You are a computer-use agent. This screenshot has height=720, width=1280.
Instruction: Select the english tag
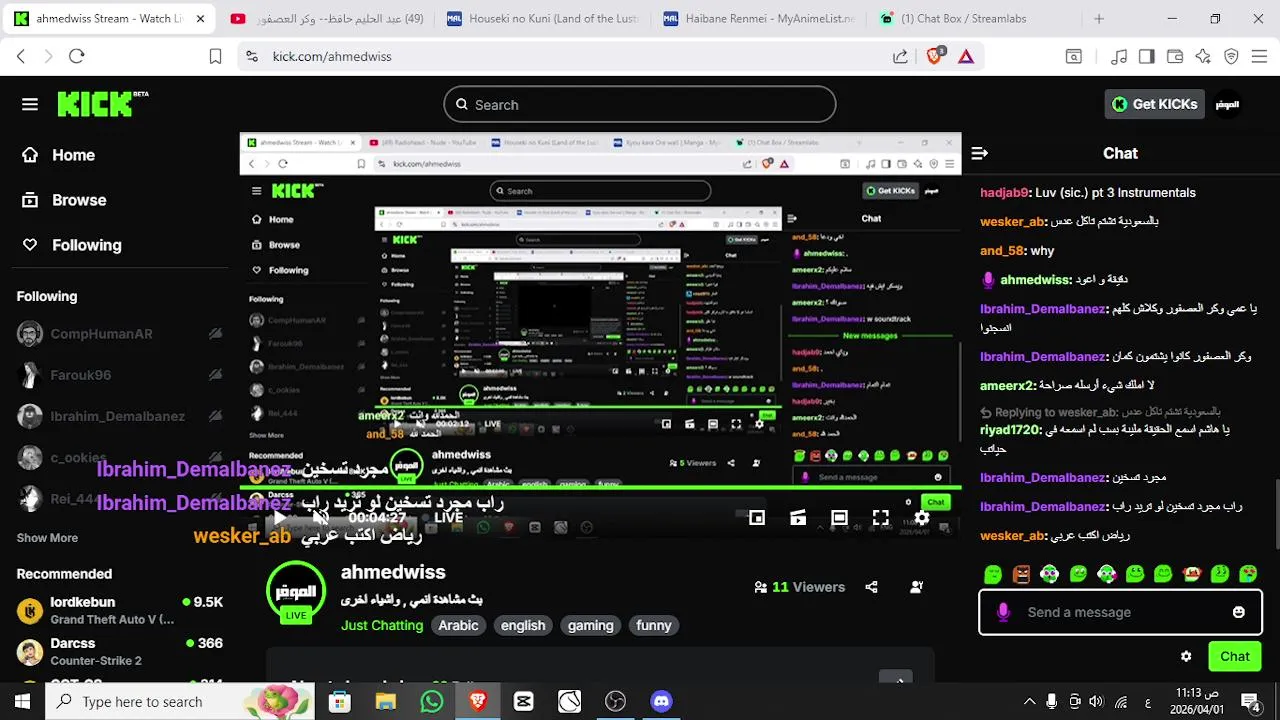coord(523,625)
